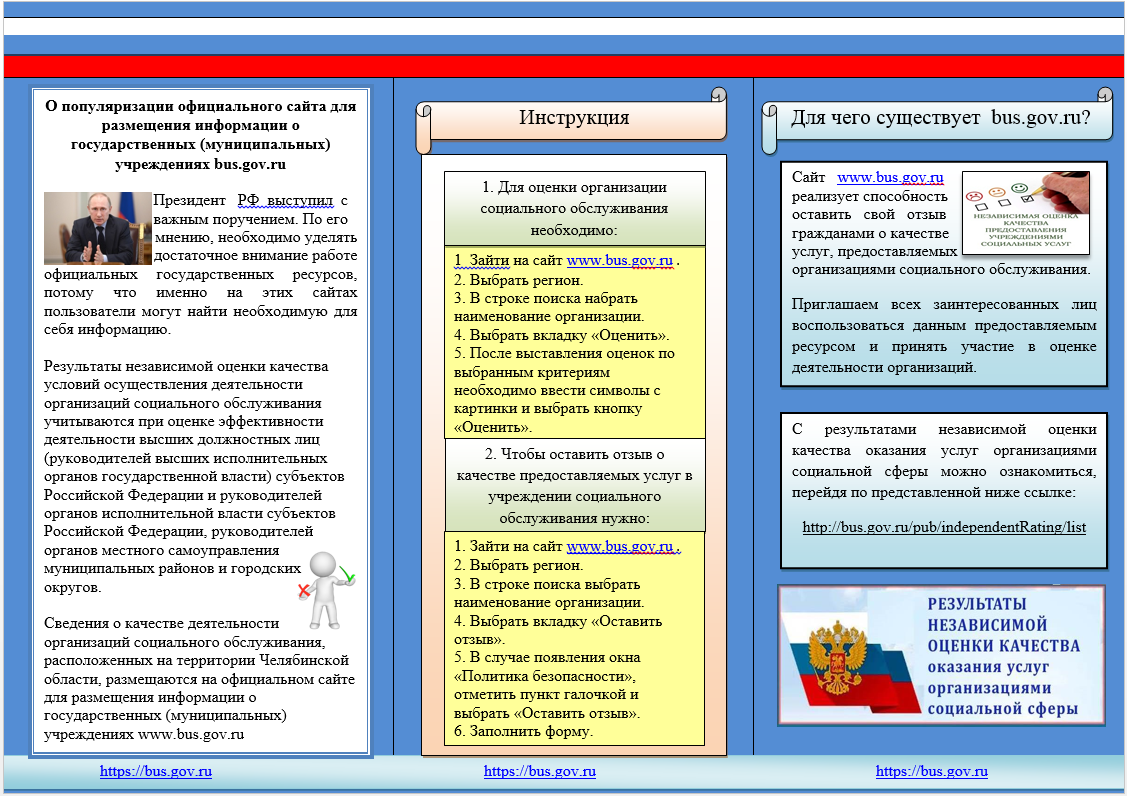The height and width of the screenshot is (796, 1127).
Task: Click the «Независимая оценка качества» checklist image
Action: (1025, 211)
